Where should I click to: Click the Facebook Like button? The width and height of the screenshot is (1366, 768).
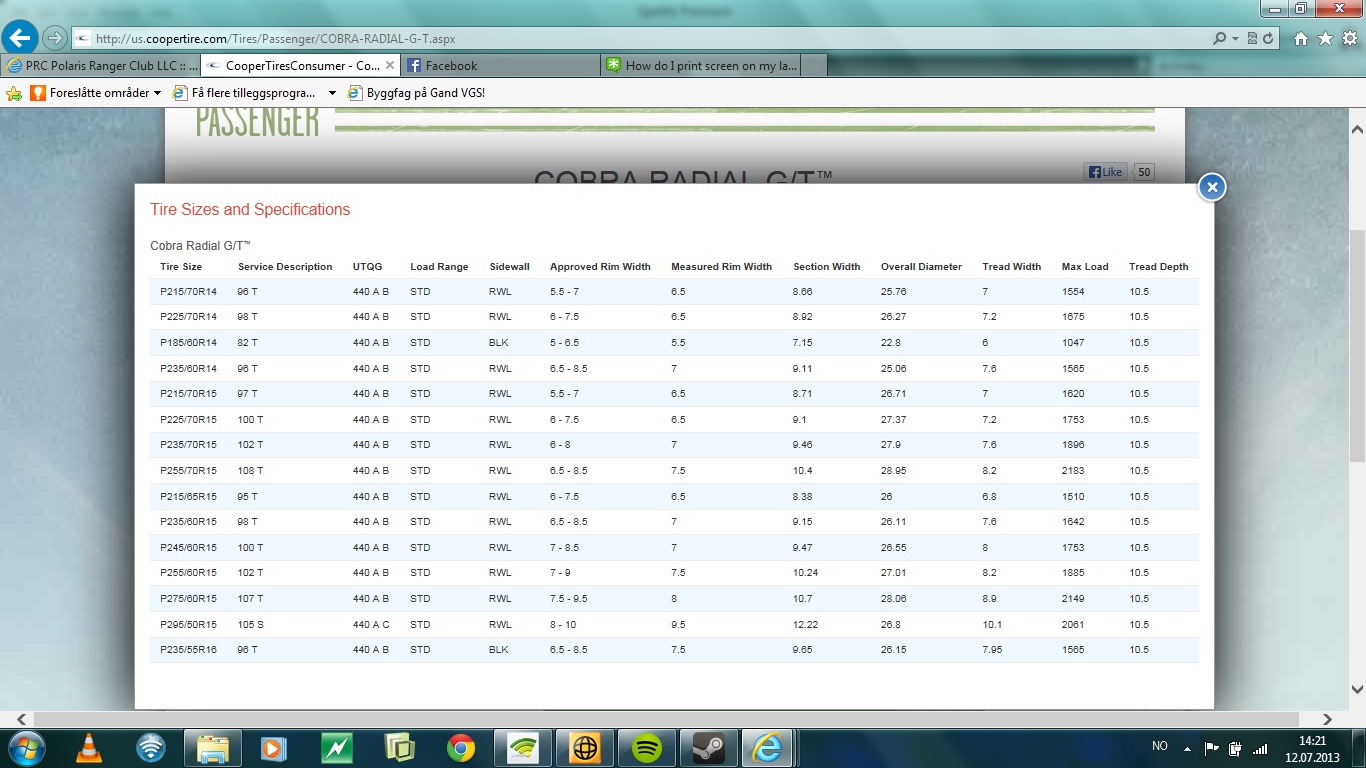click(1105, 172)
